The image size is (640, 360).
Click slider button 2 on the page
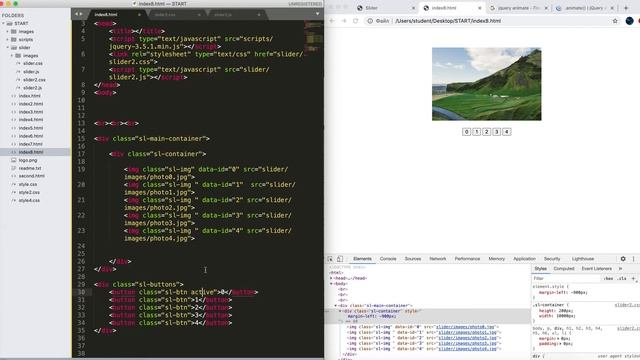487,132
